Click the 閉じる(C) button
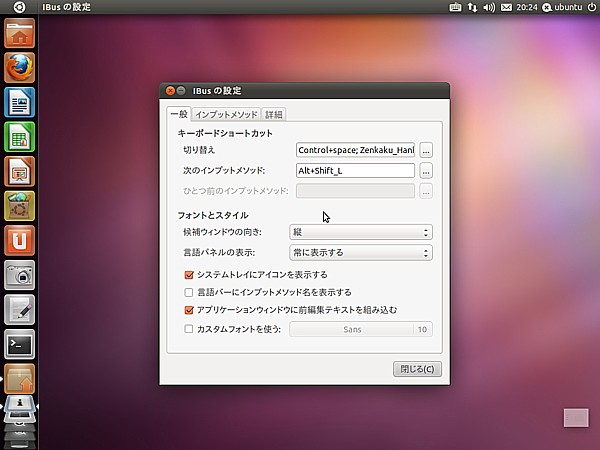Viewport: 600px width, 450px height. [x=417, y=369]
